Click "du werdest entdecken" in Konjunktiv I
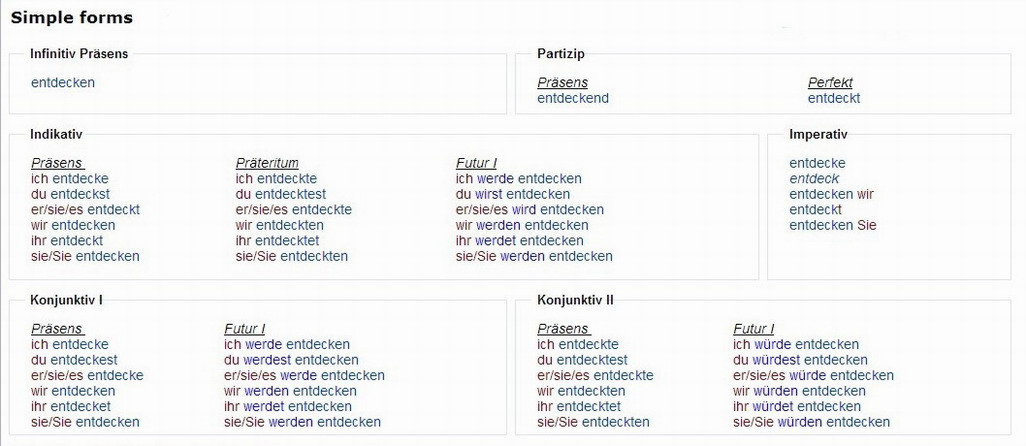This screenshot has height=446, width=1026. point(291,360)
